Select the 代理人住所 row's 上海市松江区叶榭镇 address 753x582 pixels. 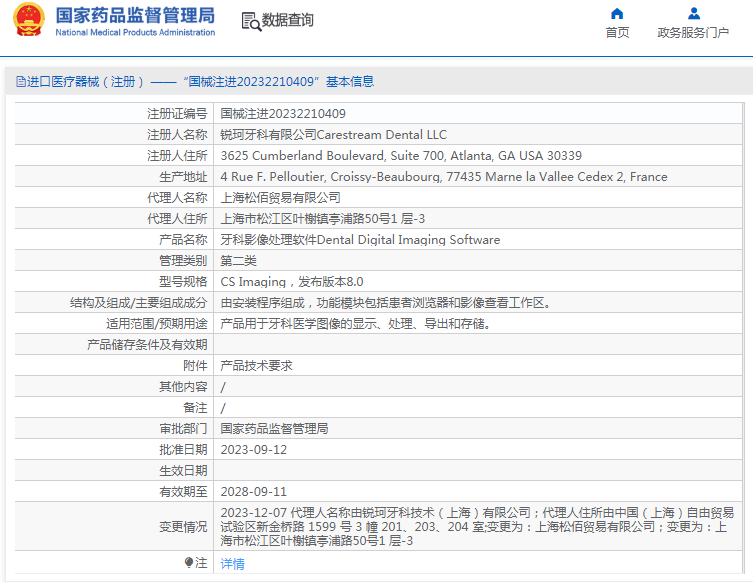(323, 219)
